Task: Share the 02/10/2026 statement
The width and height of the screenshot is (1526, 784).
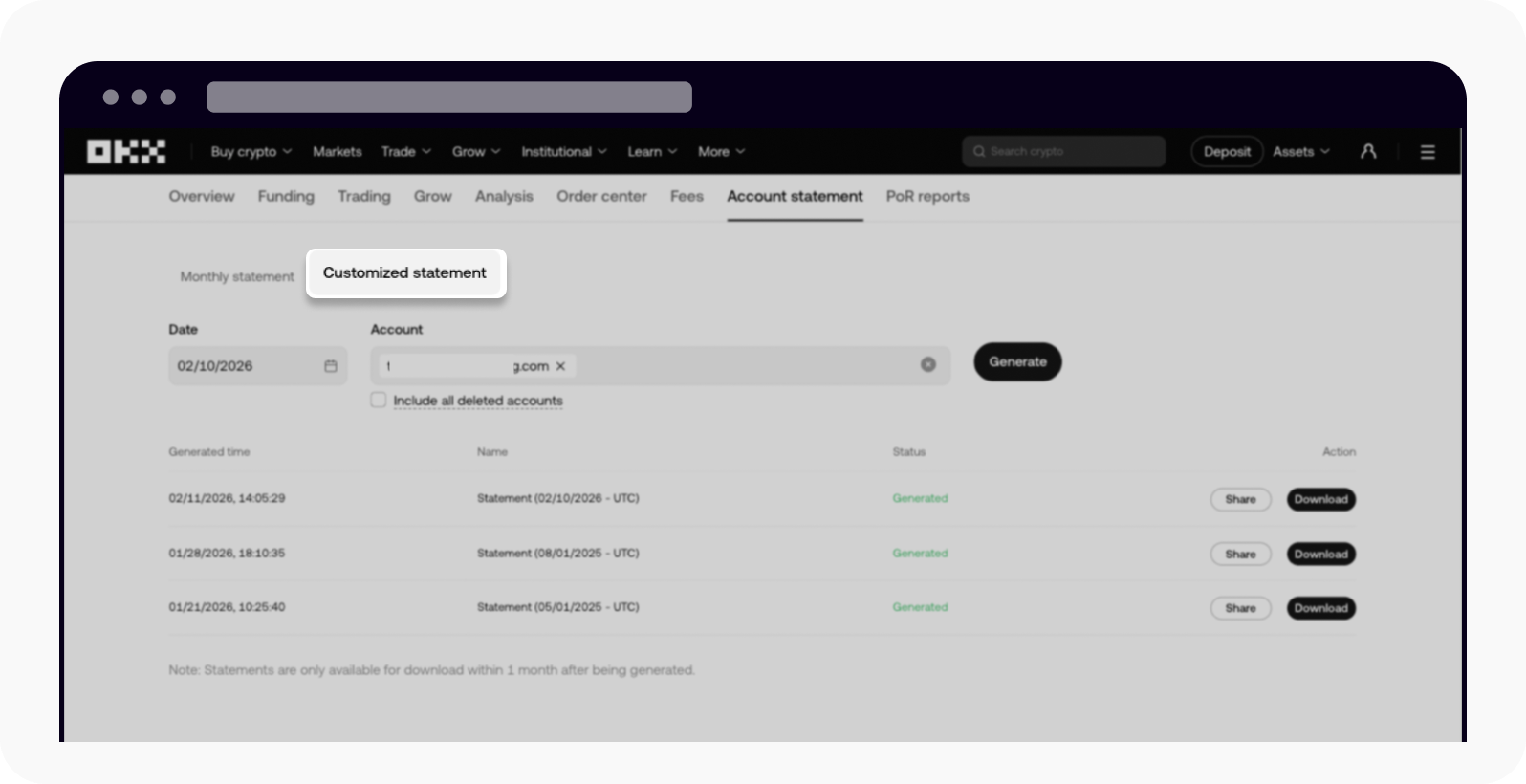Action: [1240, 499]
